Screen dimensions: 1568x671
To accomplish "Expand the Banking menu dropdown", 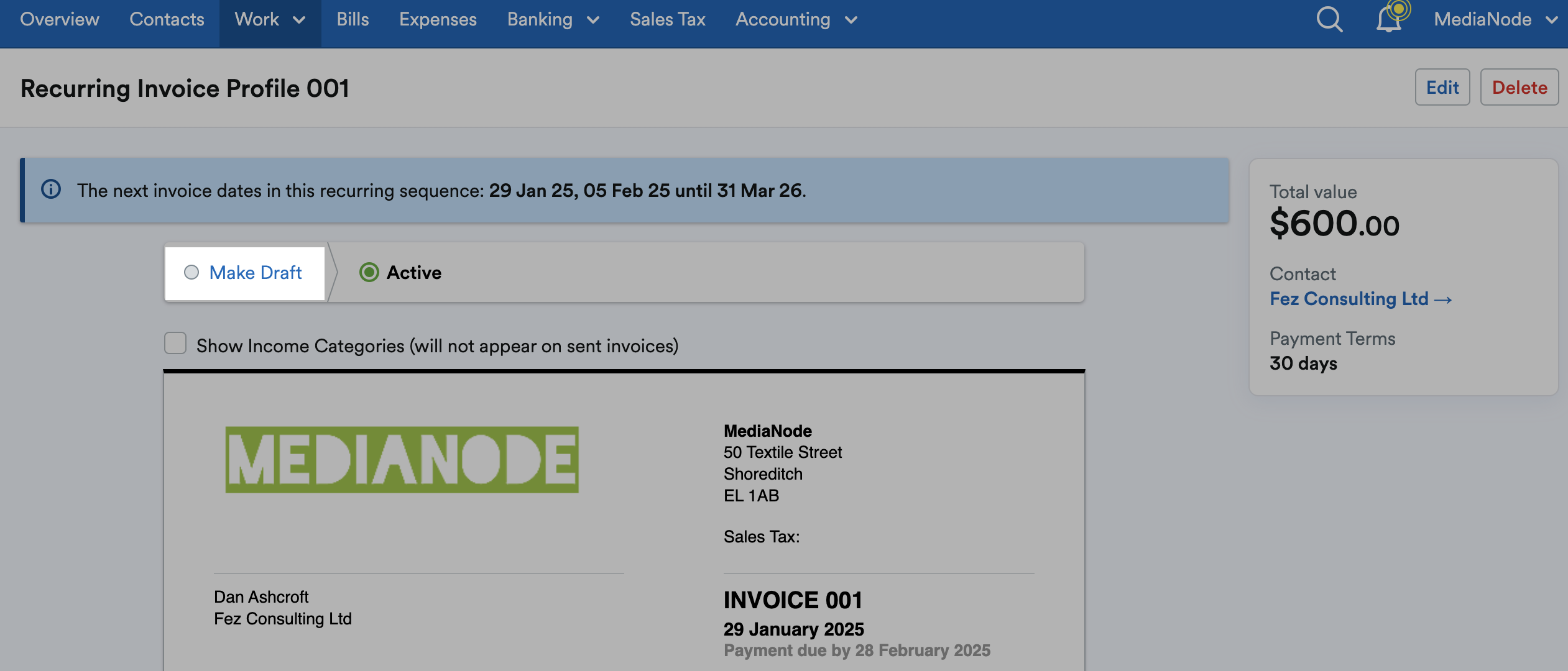I will (553, 19).
